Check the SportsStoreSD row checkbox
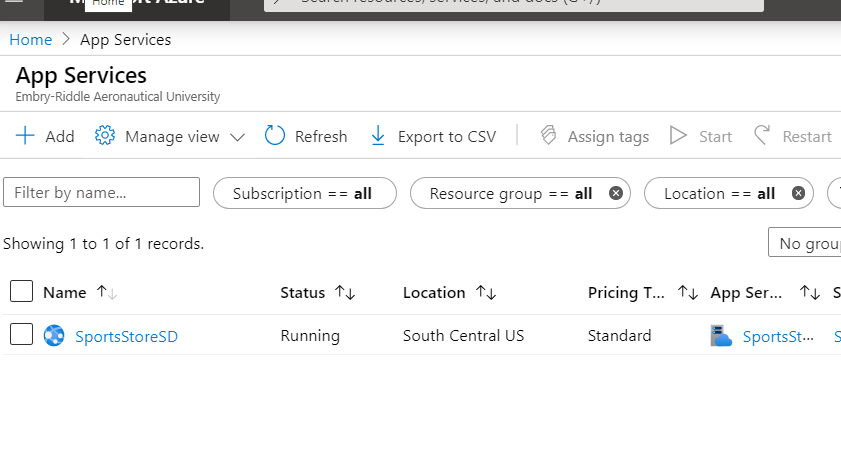This screenshot has width=841, height=456. pos(21,334)
